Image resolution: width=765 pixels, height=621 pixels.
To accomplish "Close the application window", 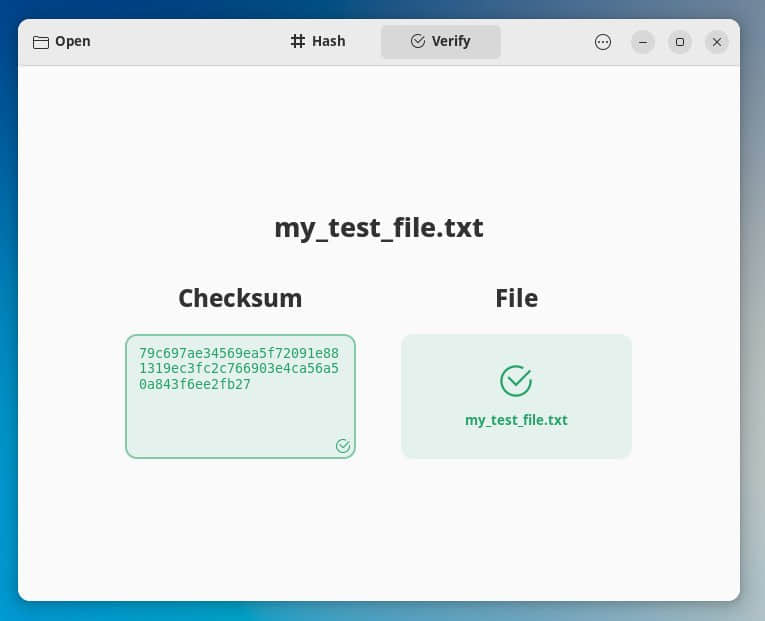I will click(x=717, y=42).
